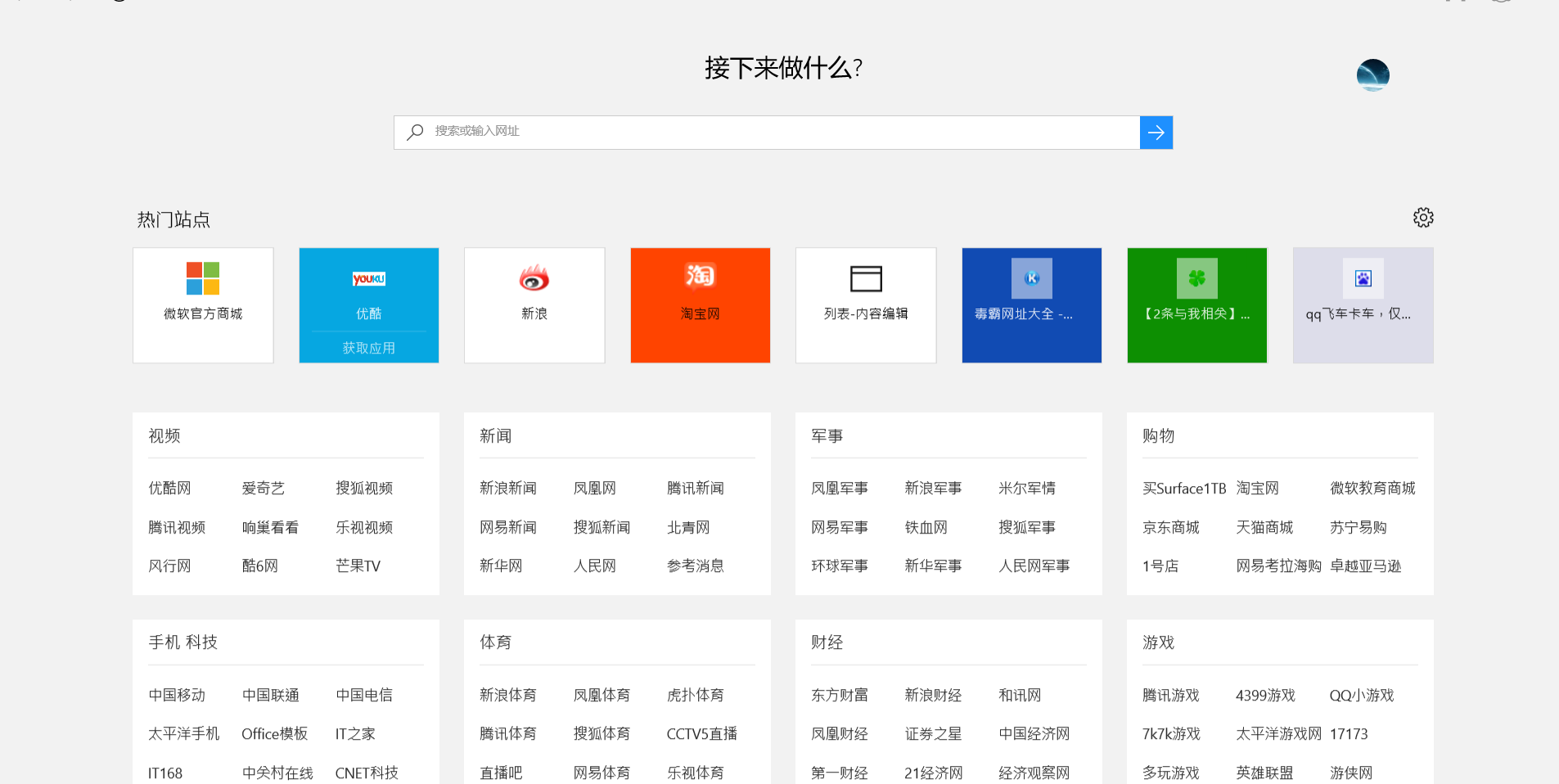Click the blue arrow search go button
Viewport: 1559px width, 784px height.
point(1156,133)
